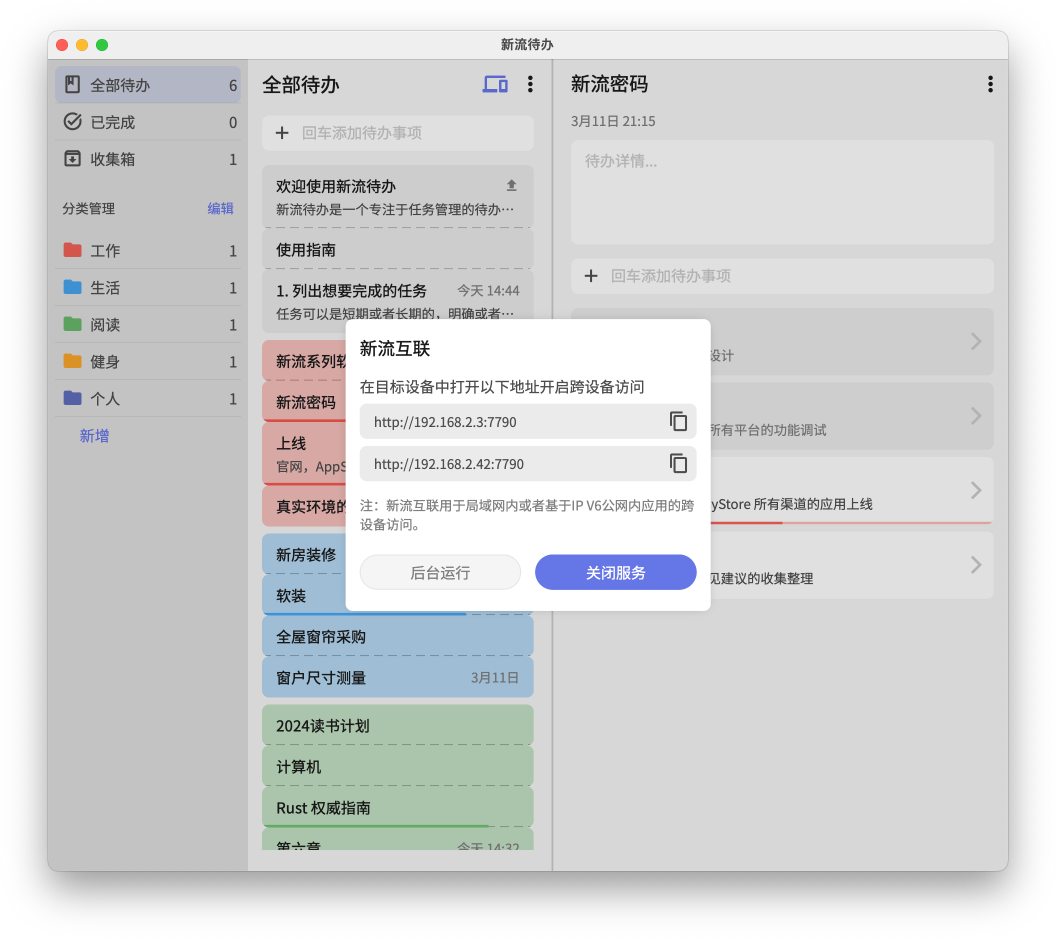The image size is (1056, 938).
Task: Open the 1. 列出想要完成的任务 item
Action: pyautogui.click(x=397, y=302)
